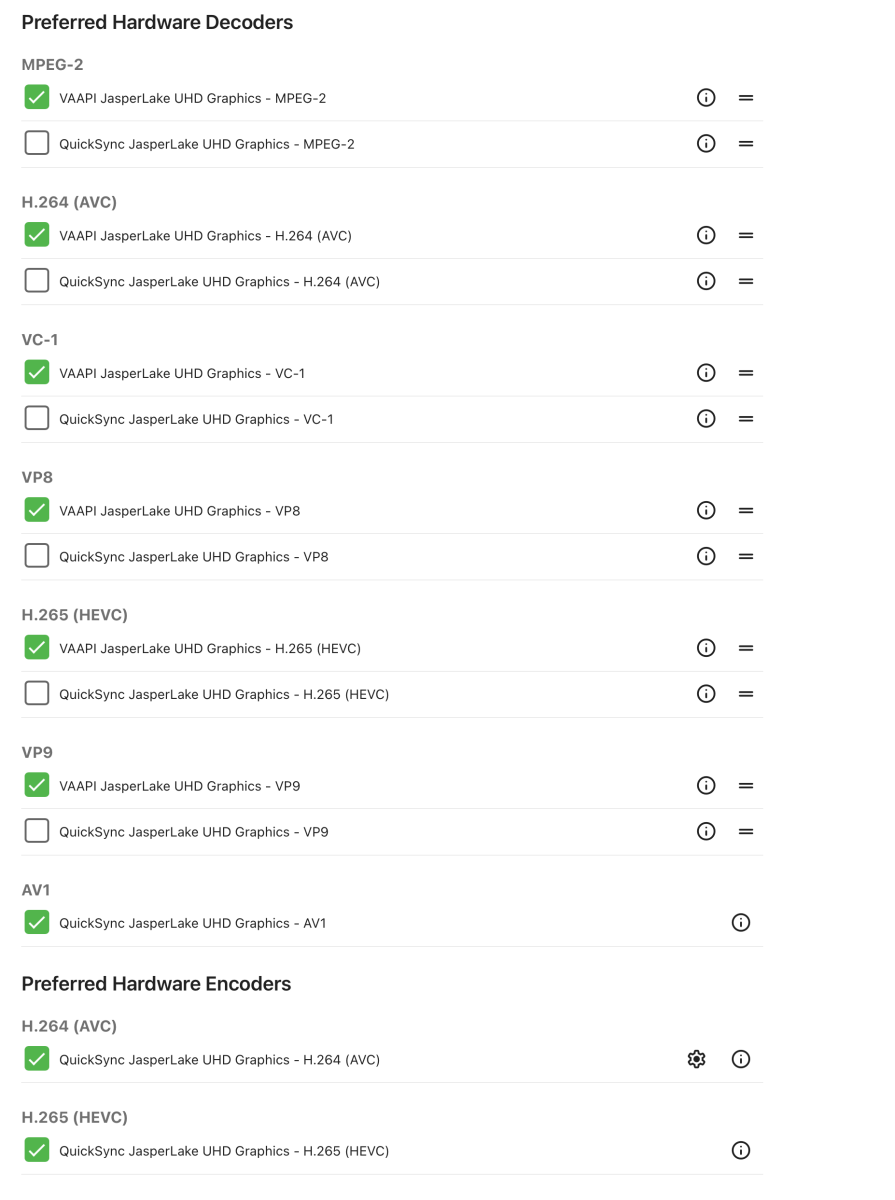Enable QuickSync H.265 (HEVC) decoder checkbox
The width and height of the screenshot is (895, 1200).
(37, 694)
